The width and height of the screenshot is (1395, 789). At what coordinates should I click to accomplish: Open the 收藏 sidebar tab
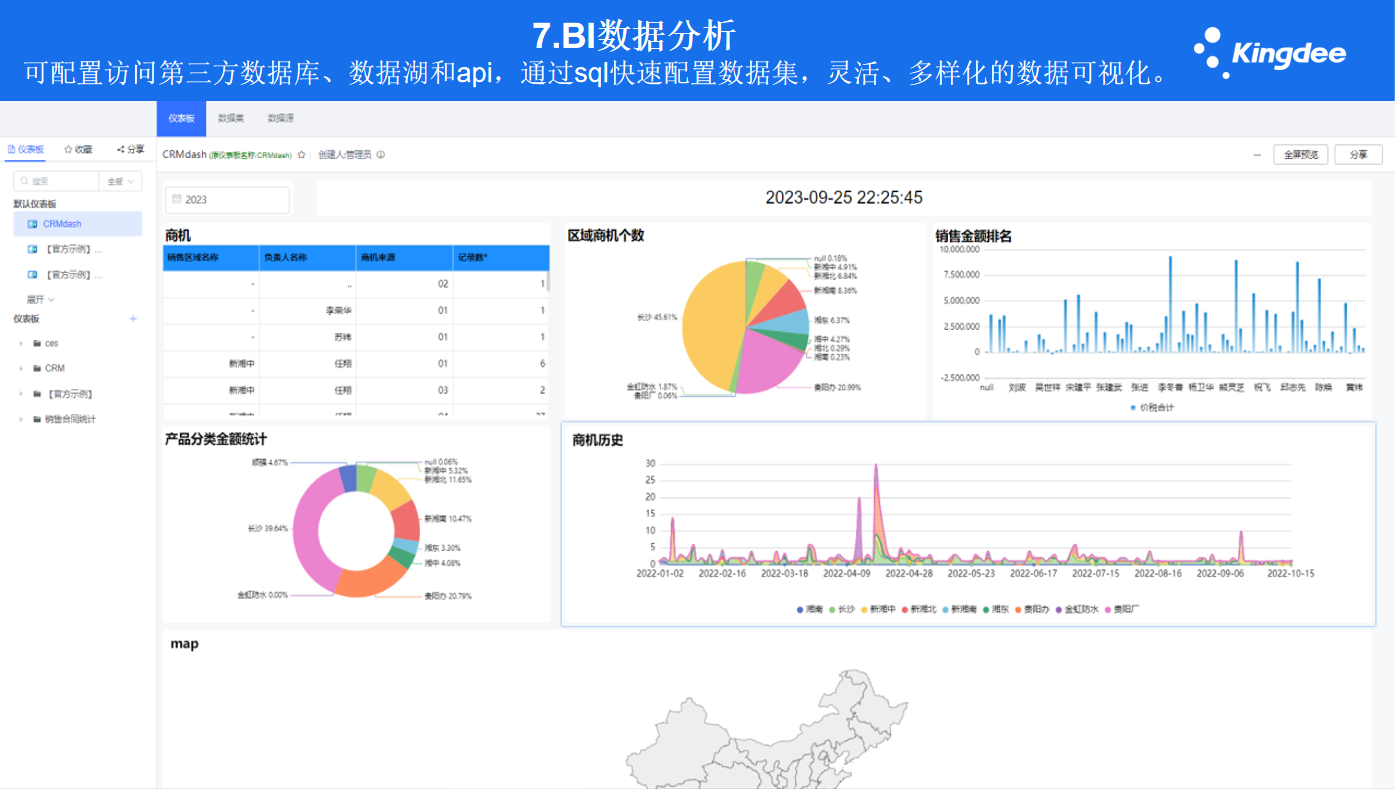tap(78, 149)
